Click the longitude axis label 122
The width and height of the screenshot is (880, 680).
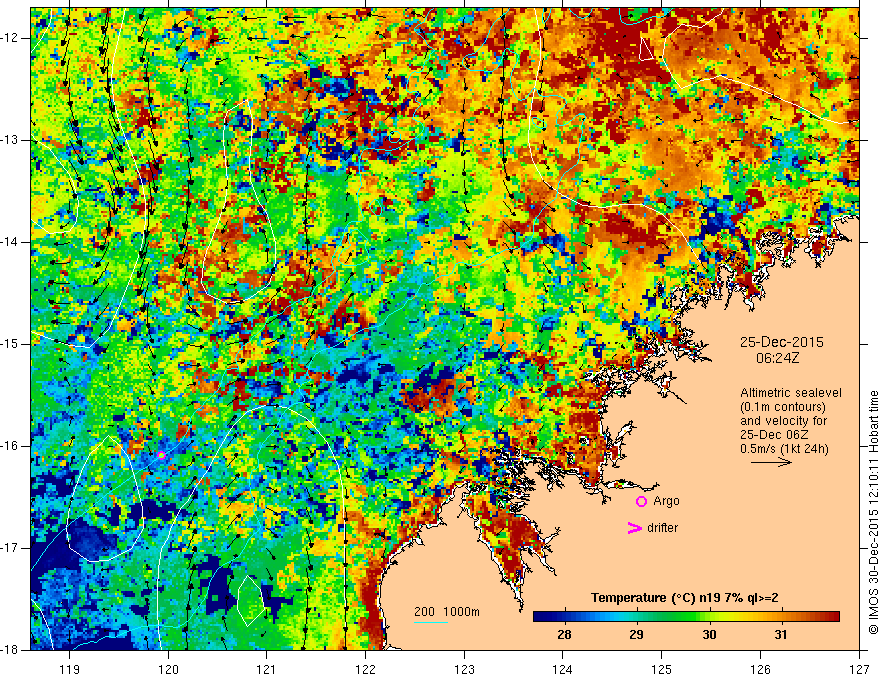365,669
